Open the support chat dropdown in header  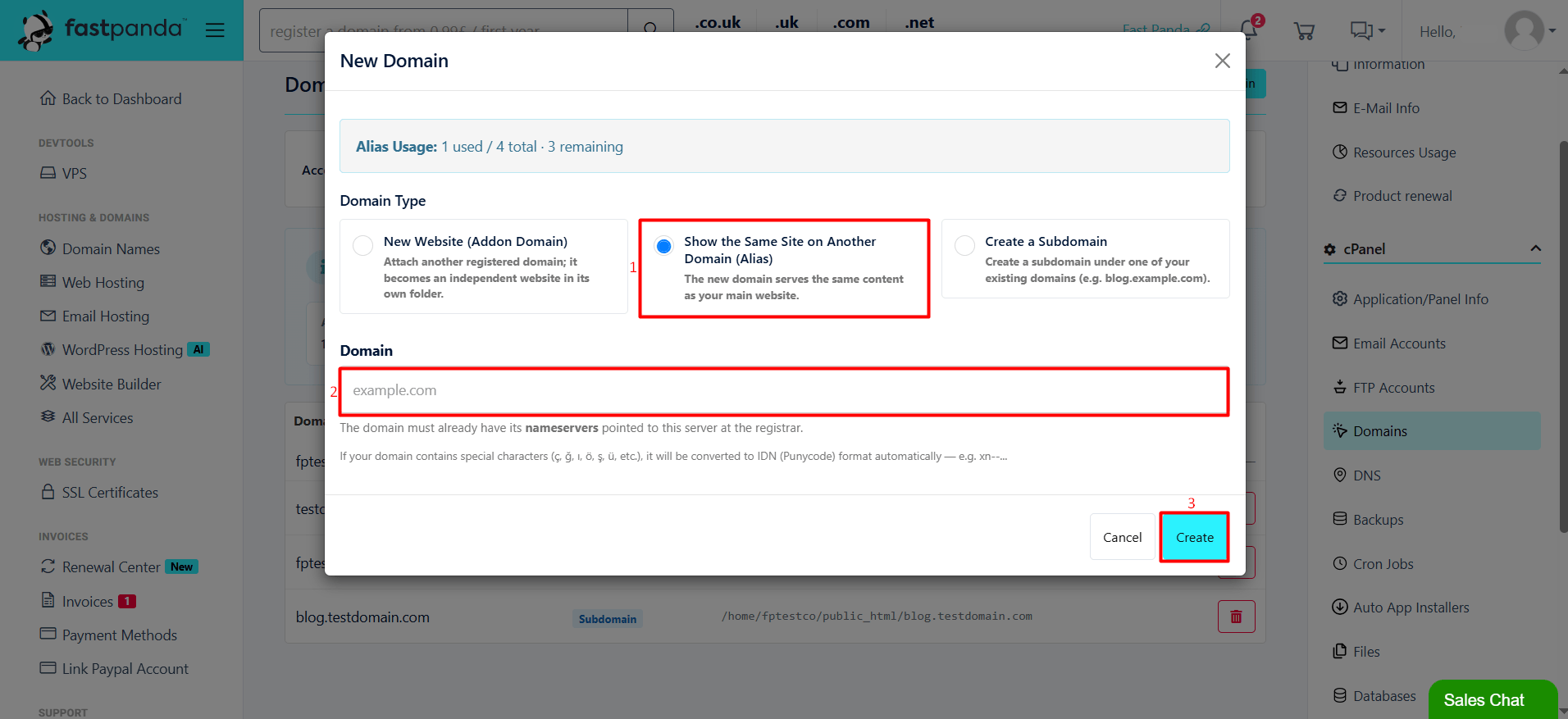(1367, 31)
